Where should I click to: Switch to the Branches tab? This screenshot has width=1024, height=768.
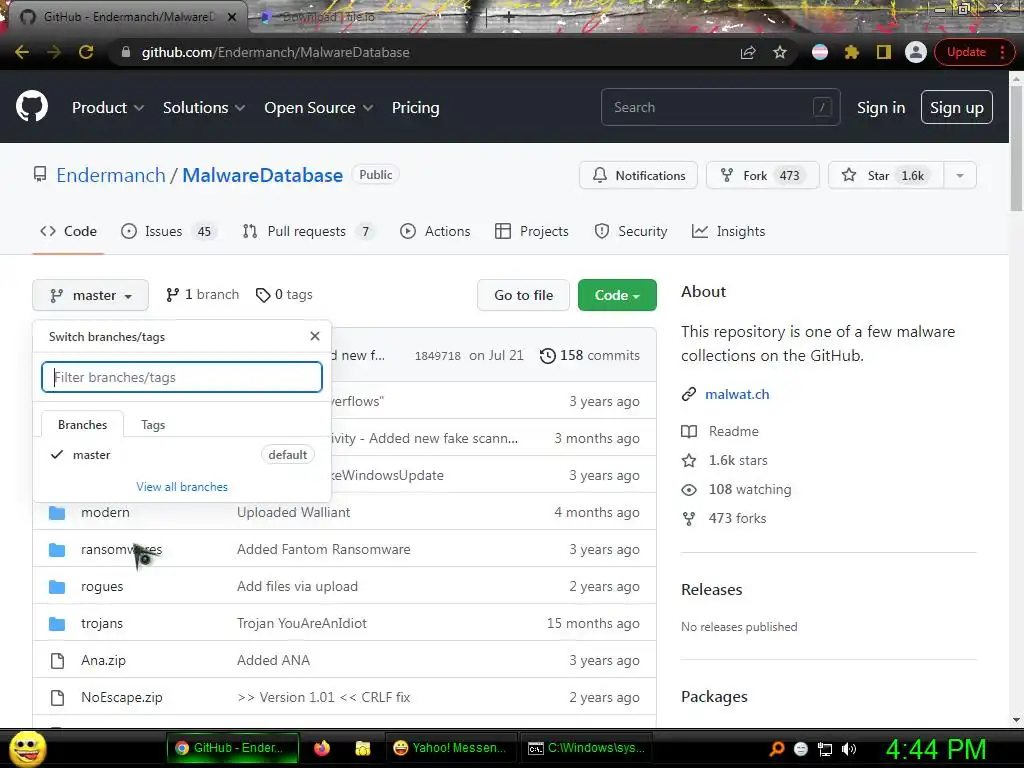coord(82,424)
